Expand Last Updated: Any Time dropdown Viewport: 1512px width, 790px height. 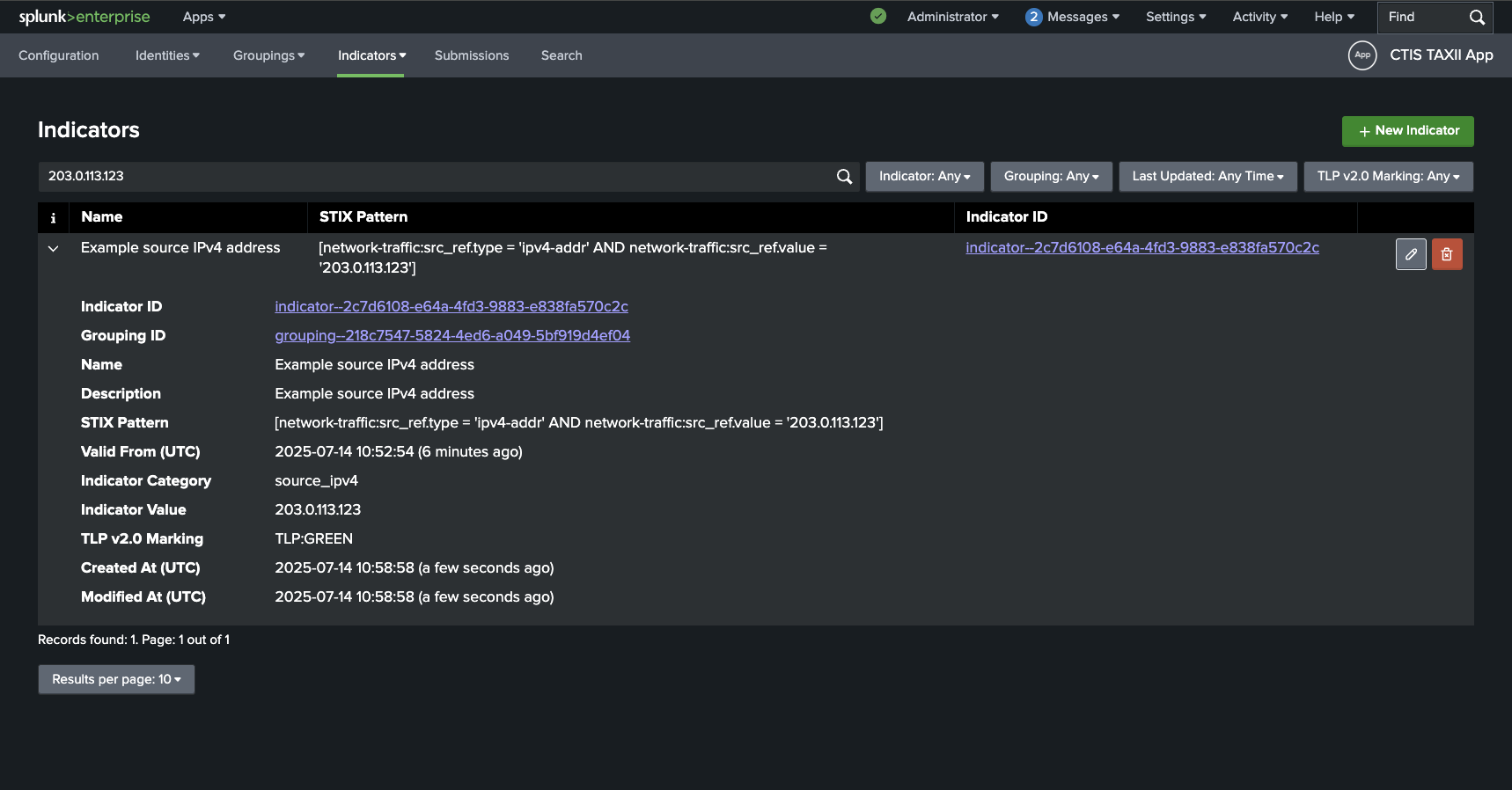[x=1207, y=177]
